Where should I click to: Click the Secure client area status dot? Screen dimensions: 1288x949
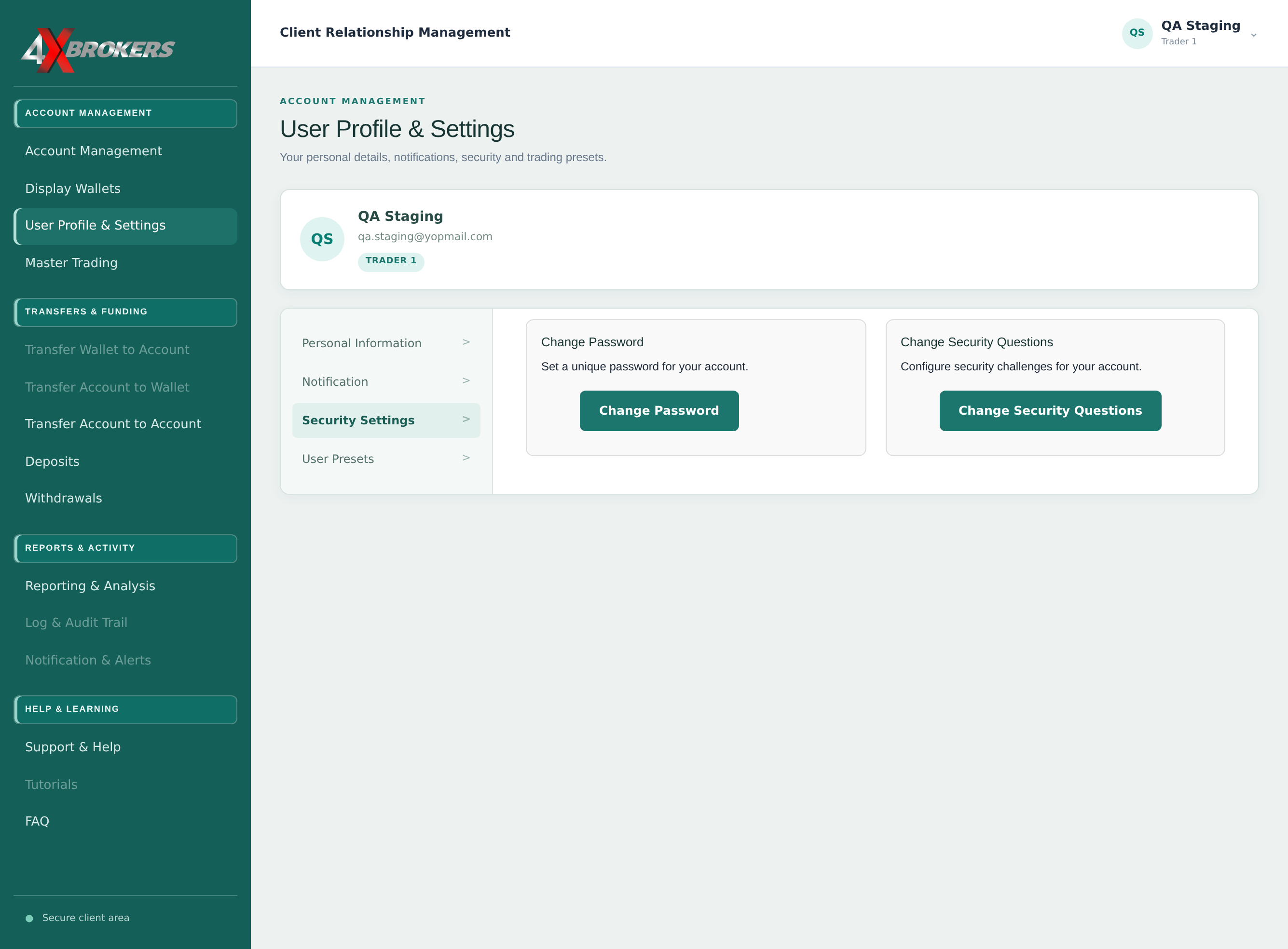(x=29, y=918)
